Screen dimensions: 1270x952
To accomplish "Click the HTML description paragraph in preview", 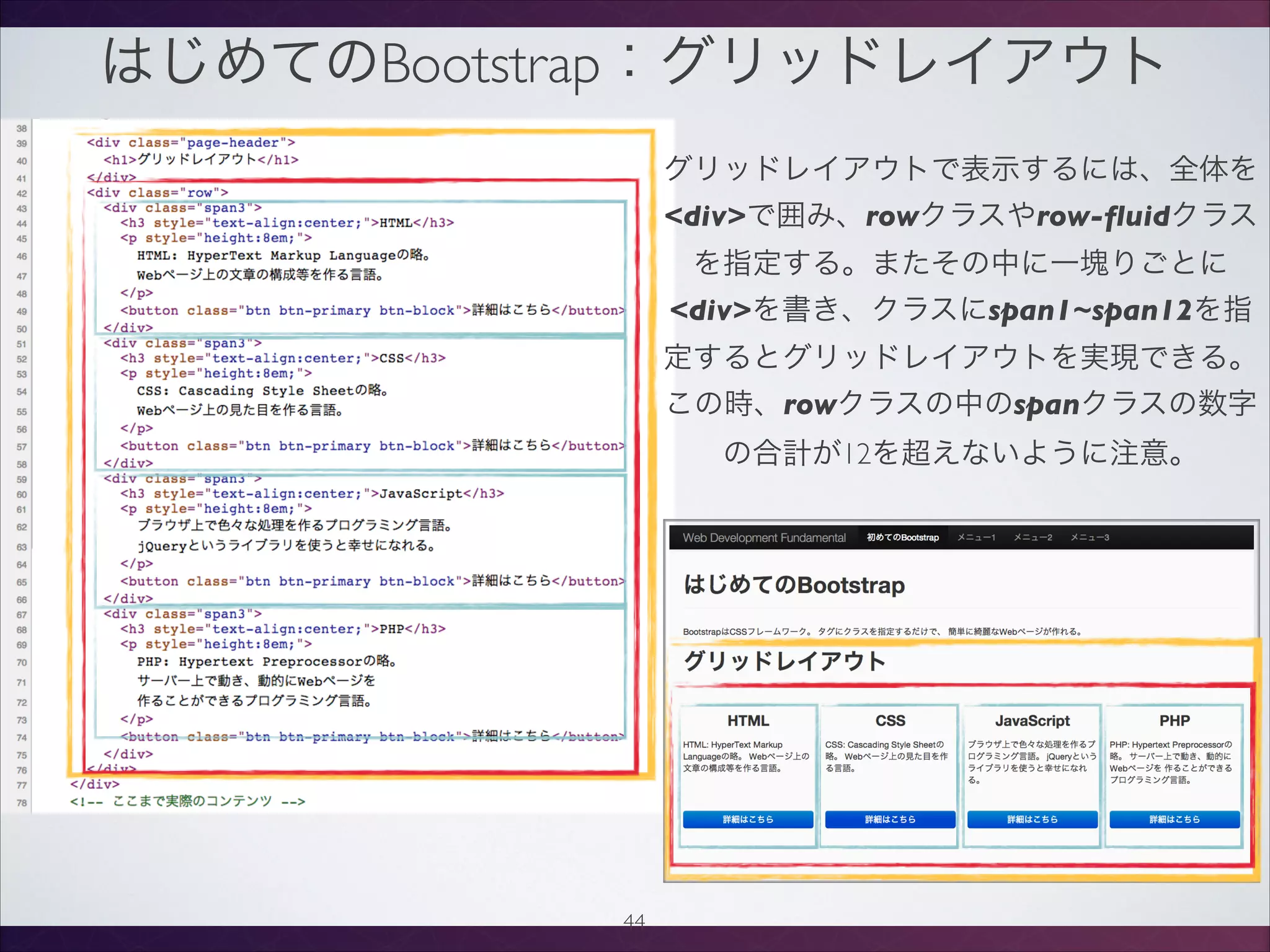I will 746,756.
